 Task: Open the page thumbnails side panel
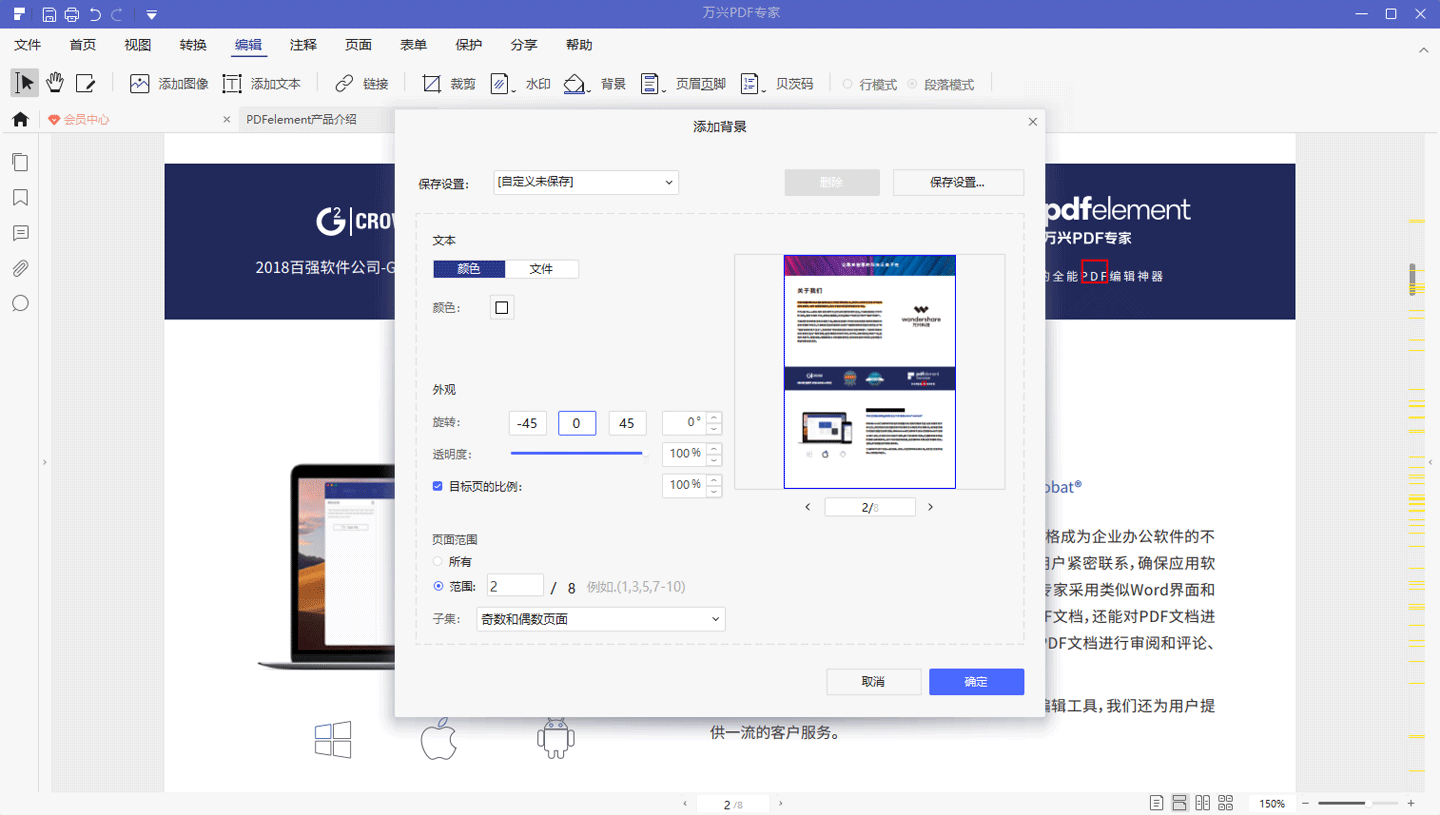tap(20, 162)
